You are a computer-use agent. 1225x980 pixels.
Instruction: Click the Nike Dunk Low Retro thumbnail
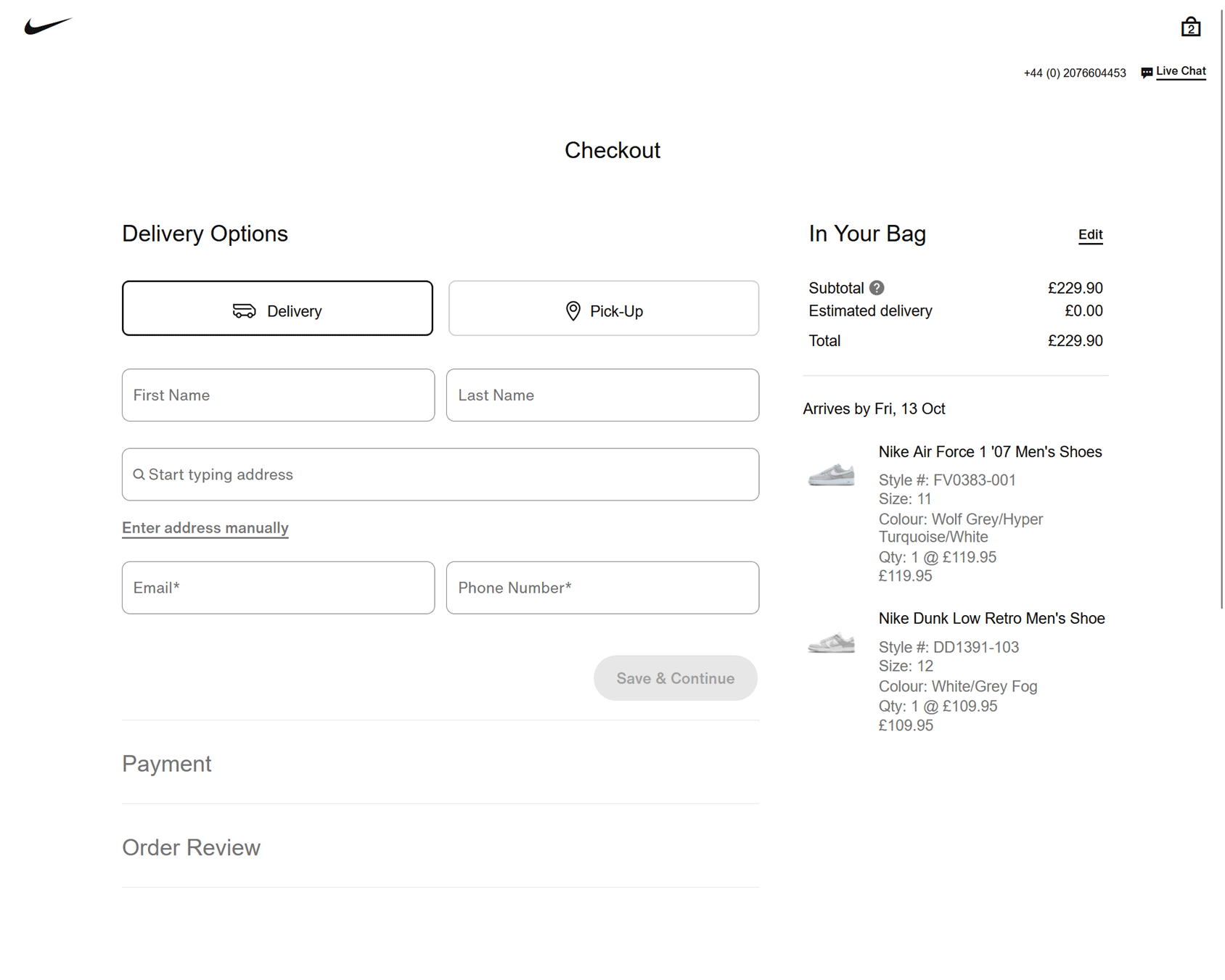tap(832, 642)
